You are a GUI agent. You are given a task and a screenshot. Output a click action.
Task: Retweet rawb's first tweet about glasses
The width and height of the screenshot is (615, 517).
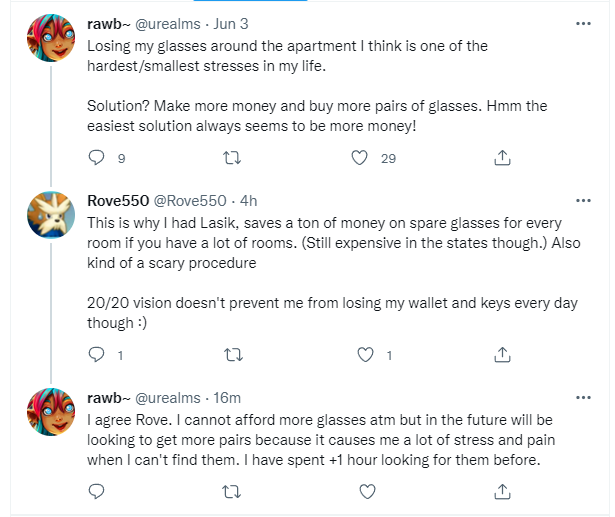click(x=232, y=158)
